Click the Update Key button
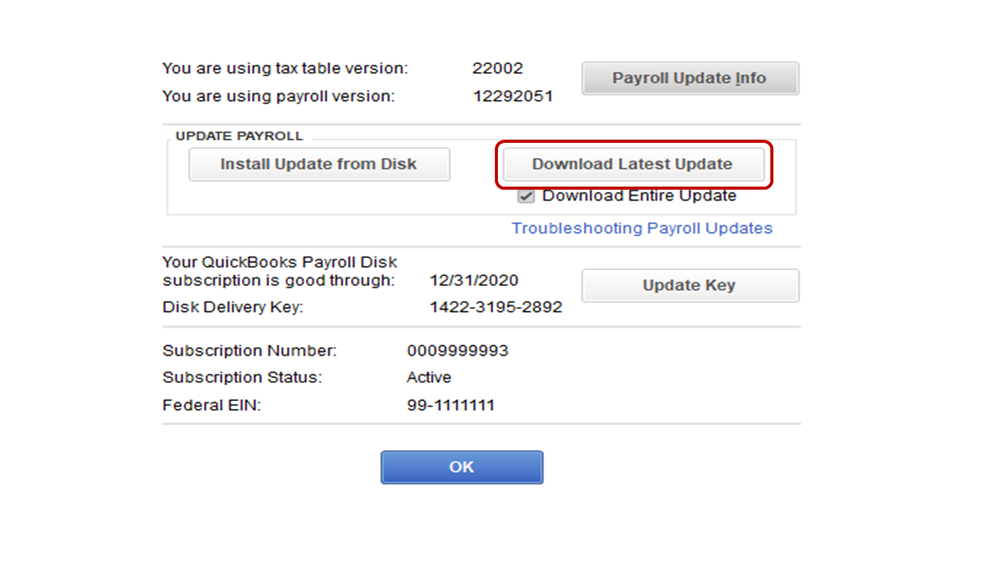999x562 pixels. [x=689, y=285]
